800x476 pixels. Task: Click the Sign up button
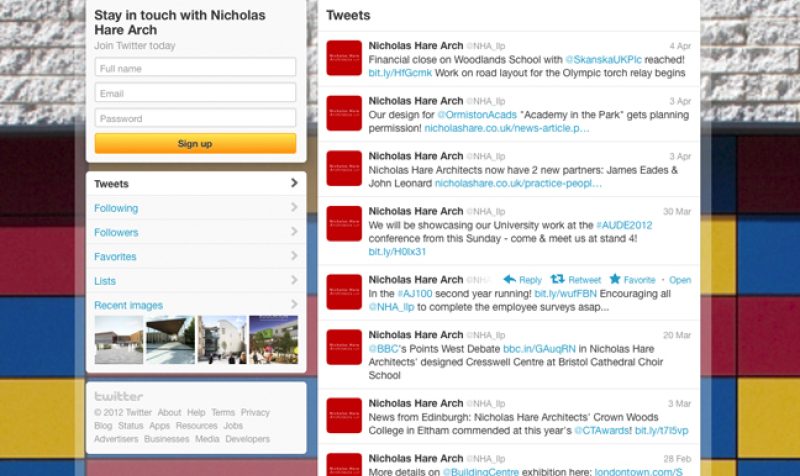(195, 143)
